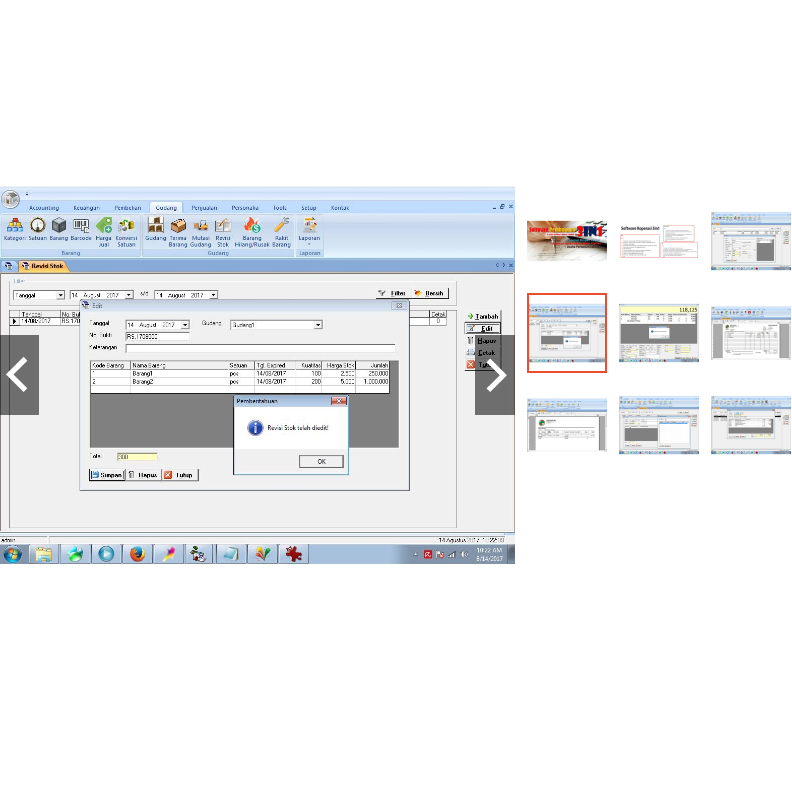Expand the Tanggal filter type dropdown
This screenshot has width=792, height=792.
coord(60,295)
